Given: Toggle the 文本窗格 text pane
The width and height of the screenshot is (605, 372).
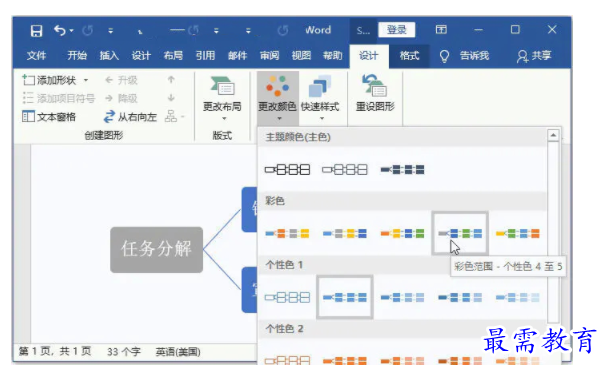Looking at the screenshot, I should click(x=49, y=117).
